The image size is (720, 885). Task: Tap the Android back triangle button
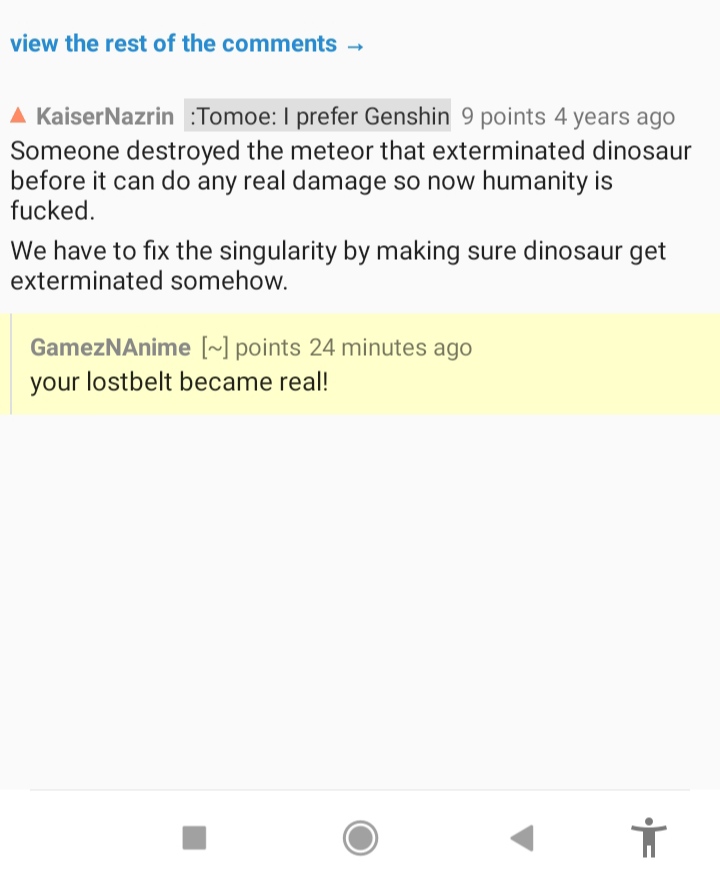pos(522,837)
